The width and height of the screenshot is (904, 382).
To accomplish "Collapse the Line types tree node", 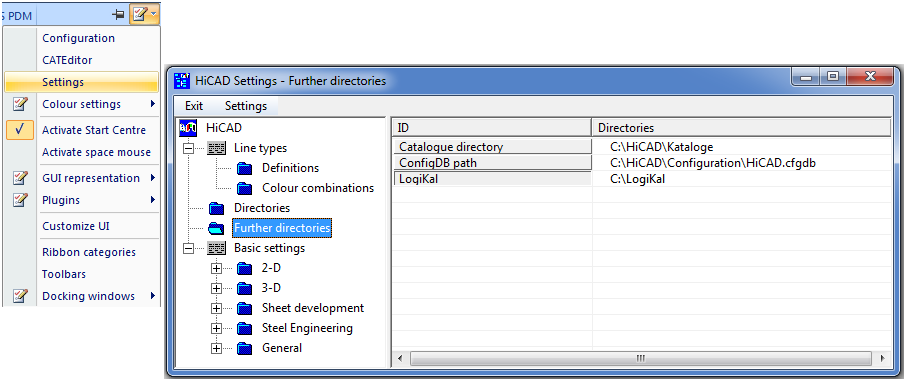I will tap(188, 148).
